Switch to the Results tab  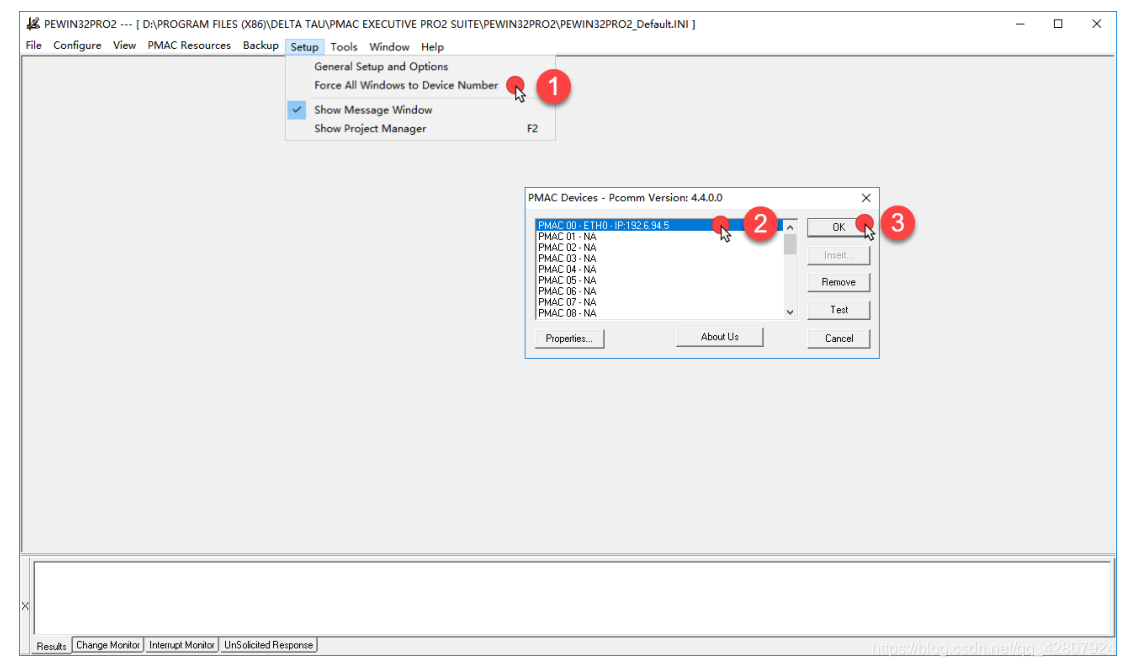click(52, 646)
